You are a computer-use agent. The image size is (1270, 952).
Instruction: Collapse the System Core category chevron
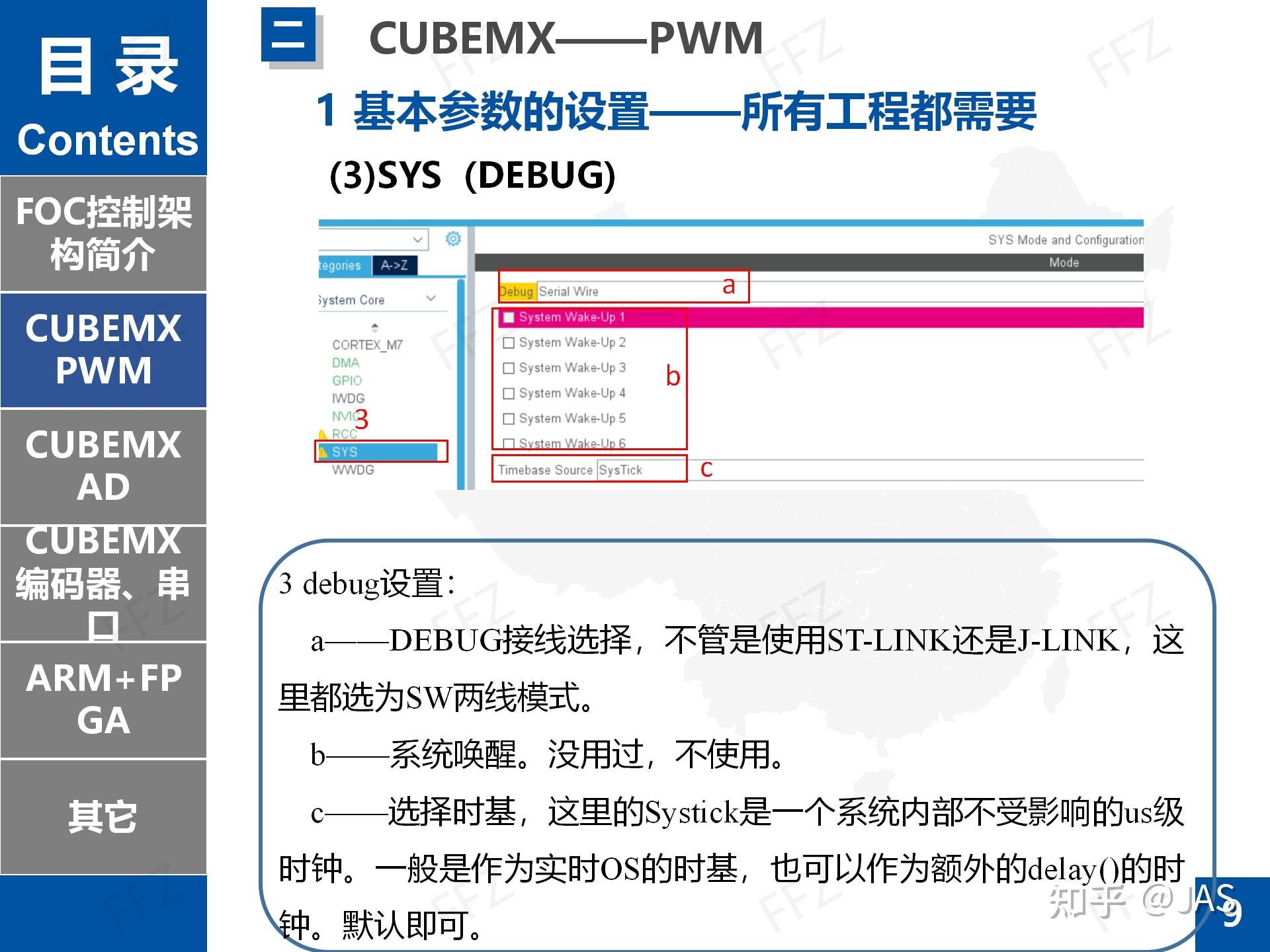[x=431, y=299]
